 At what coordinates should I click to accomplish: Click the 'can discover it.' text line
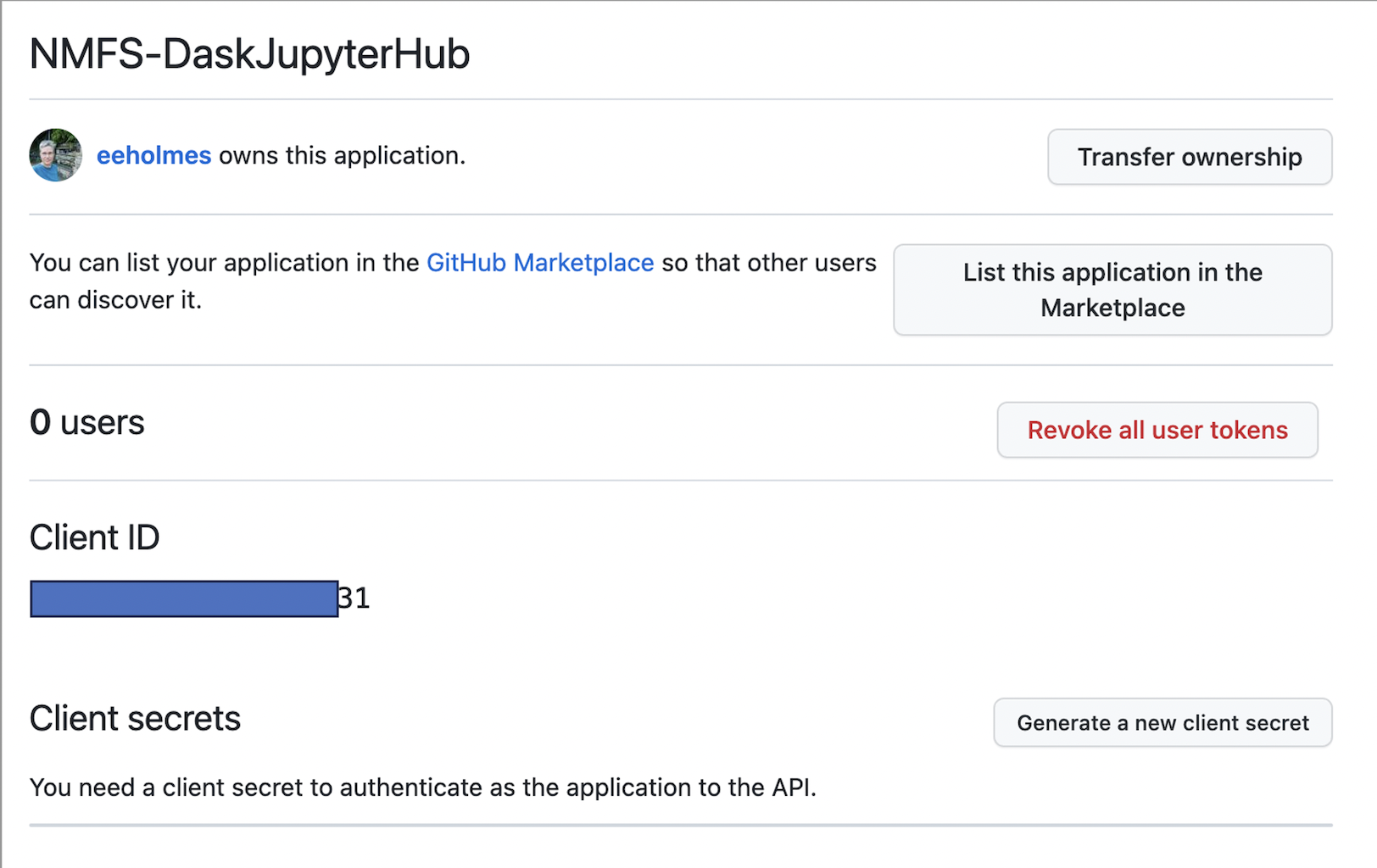pos(115,300)
